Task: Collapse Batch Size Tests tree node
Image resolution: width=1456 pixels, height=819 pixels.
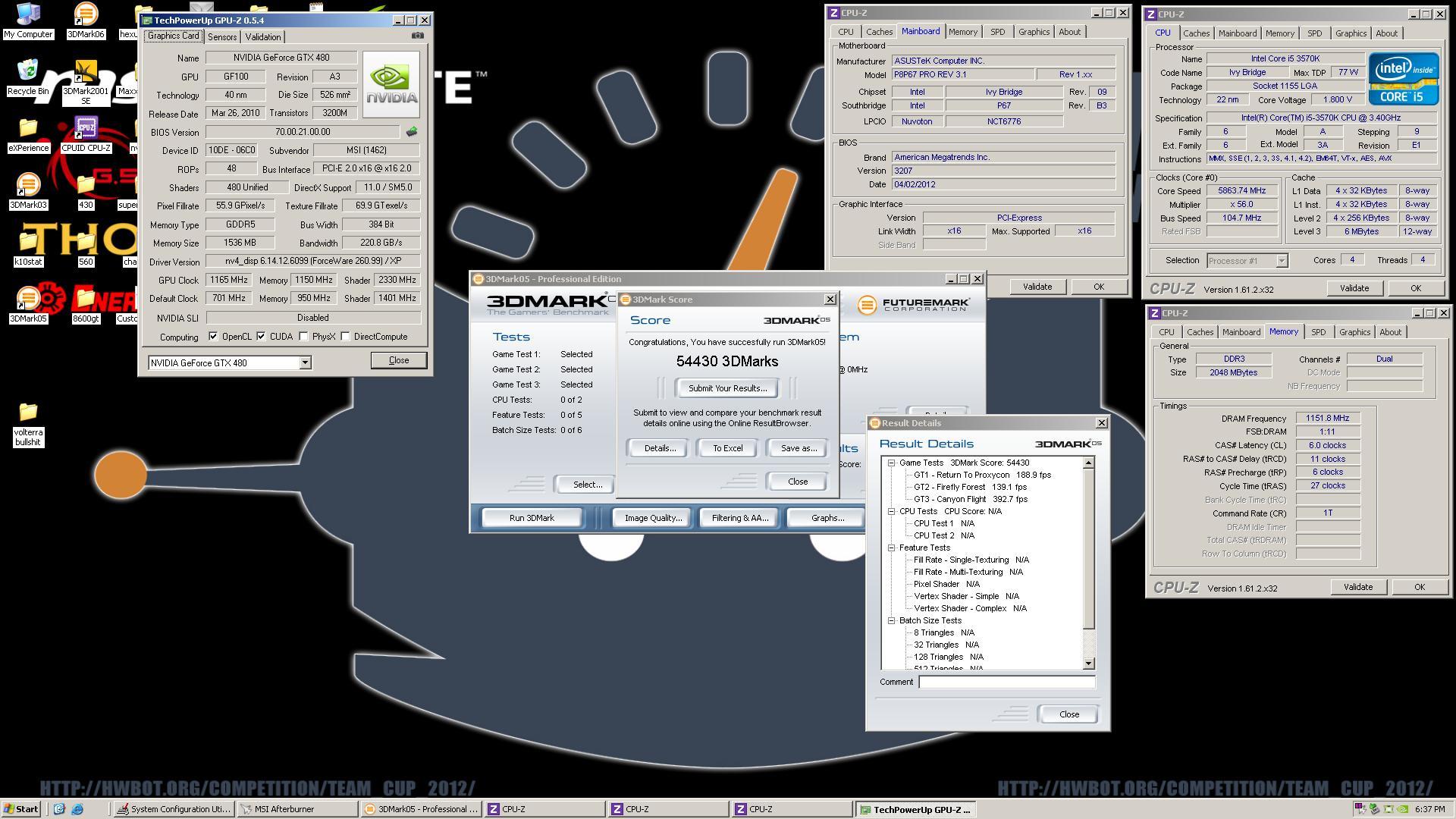Action: 892,620
